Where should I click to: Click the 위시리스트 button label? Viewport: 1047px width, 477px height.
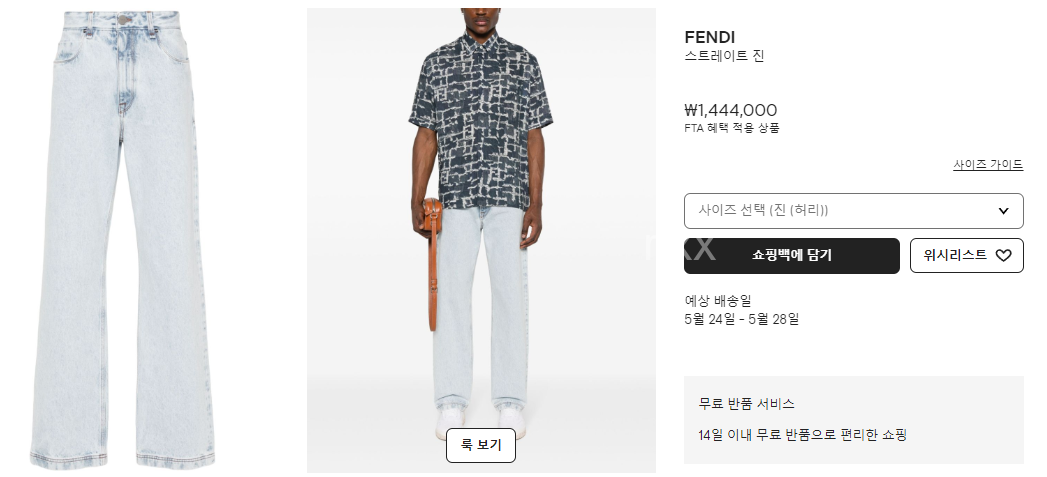pos(955,255)
